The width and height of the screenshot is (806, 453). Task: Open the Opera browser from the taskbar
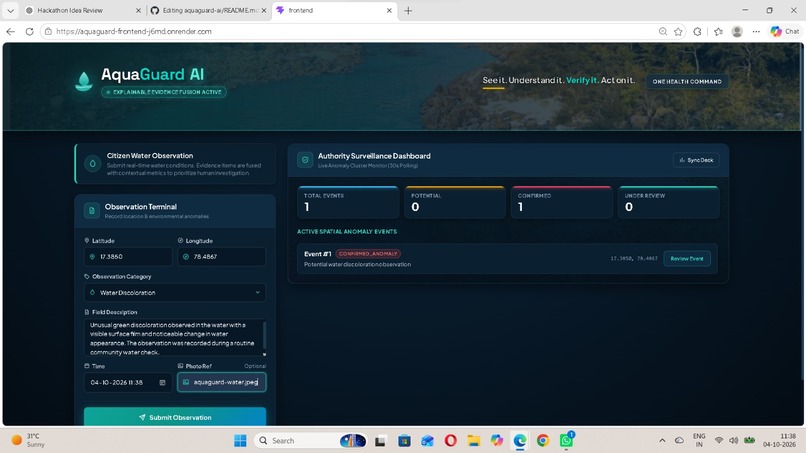point(451,441)
